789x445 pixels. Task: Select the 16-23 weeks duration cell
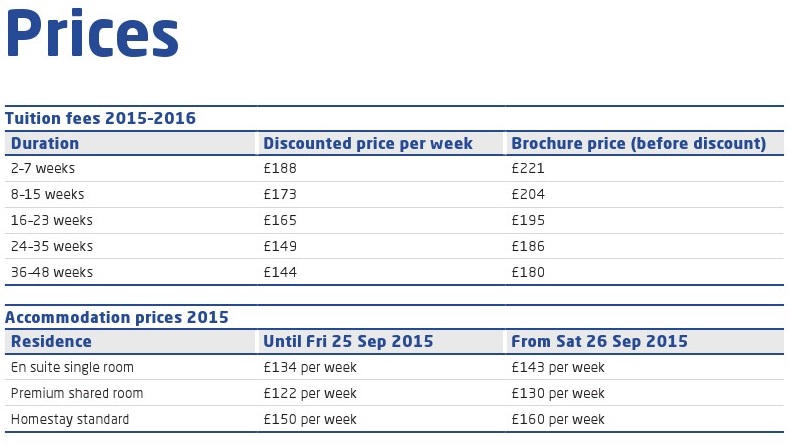tap(52, 220)
